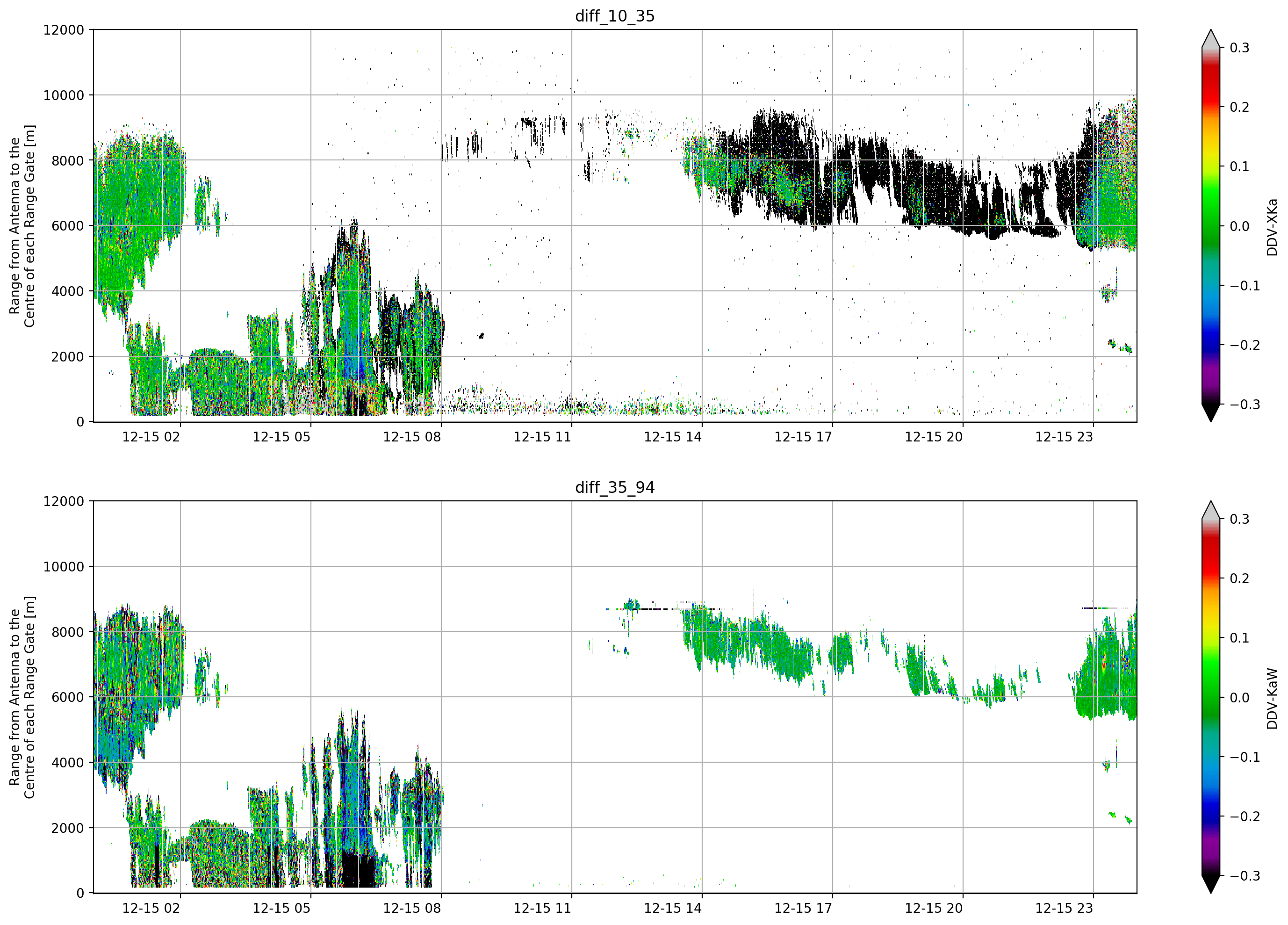Viewport: 1288px width, 925px height.
Task: Click the black lower extension arrow of DDV-XKa colorbar
Action: pyautogui.click(x=1211, y=412)
